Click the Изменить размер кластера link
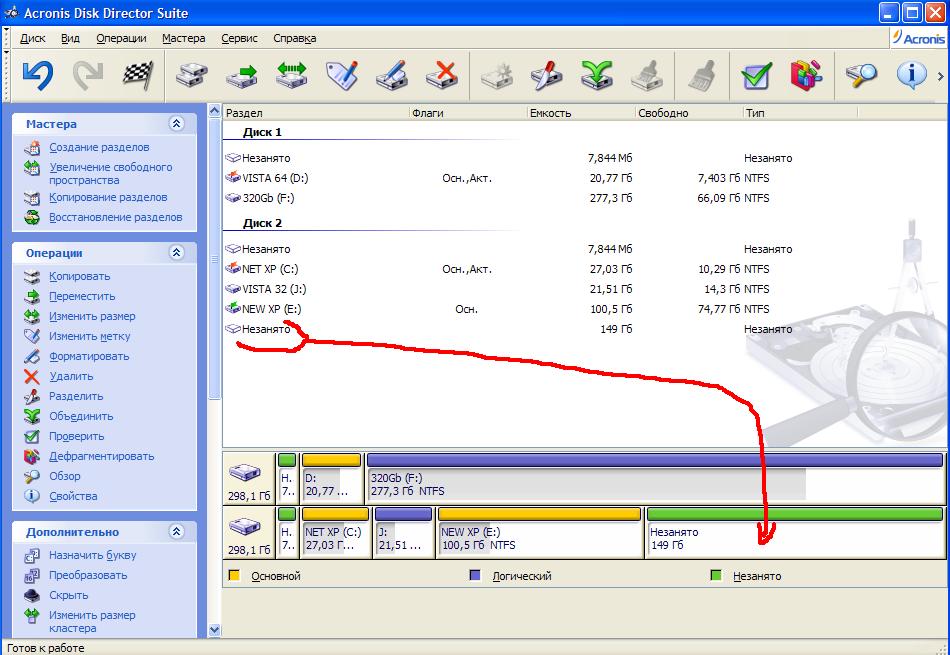The height and width of the screenshot is (655, 950). coord(92,622)
